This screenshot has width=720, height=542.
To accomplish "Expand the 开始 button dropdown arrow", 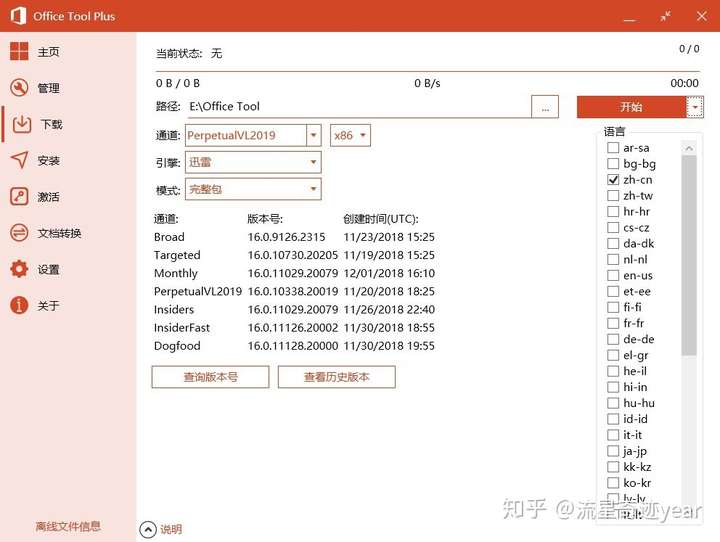I will 695,107.
